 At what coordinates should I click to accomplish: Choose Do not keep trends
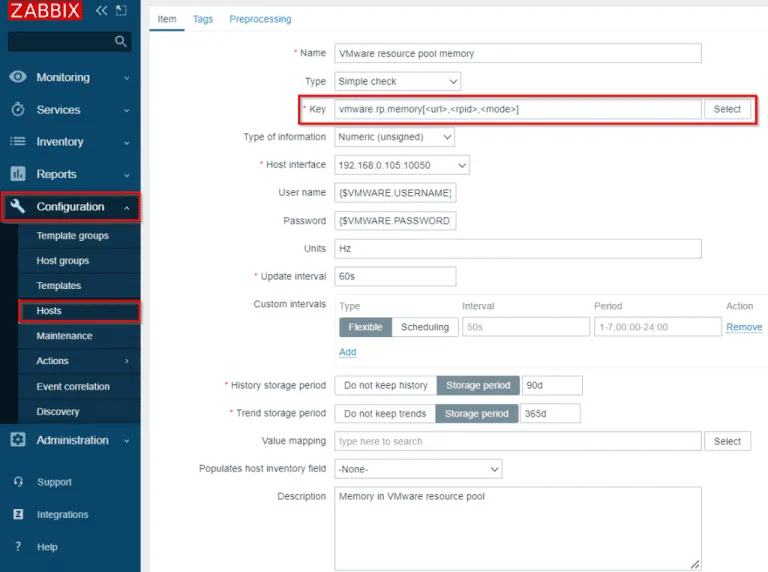pyautogui.click(x=385, y=413)
